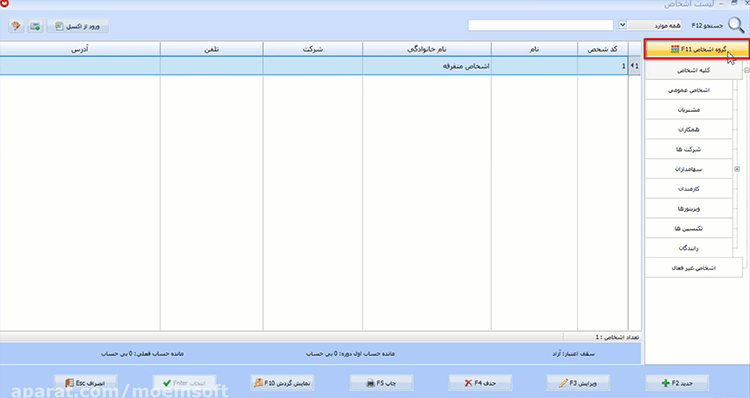Click the ویرایش F3 edit button

click(x=578, y=383)
